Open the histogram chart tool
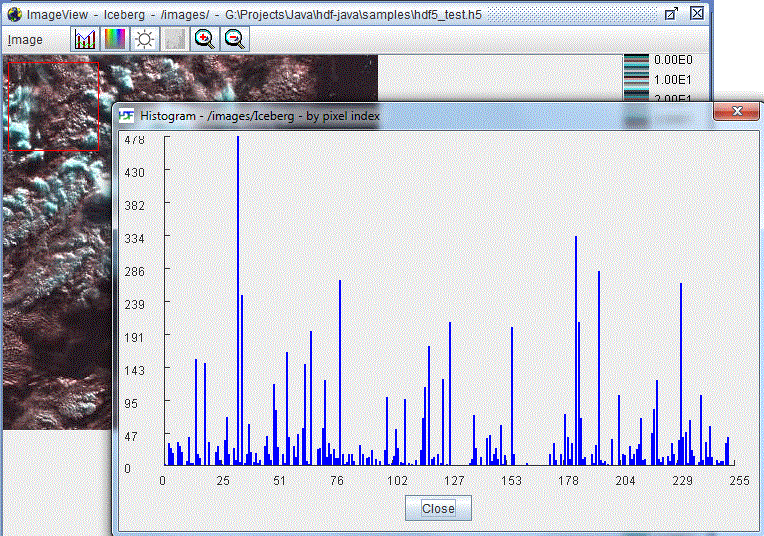Viewport: 764px width, 536px height. point(85,39)
